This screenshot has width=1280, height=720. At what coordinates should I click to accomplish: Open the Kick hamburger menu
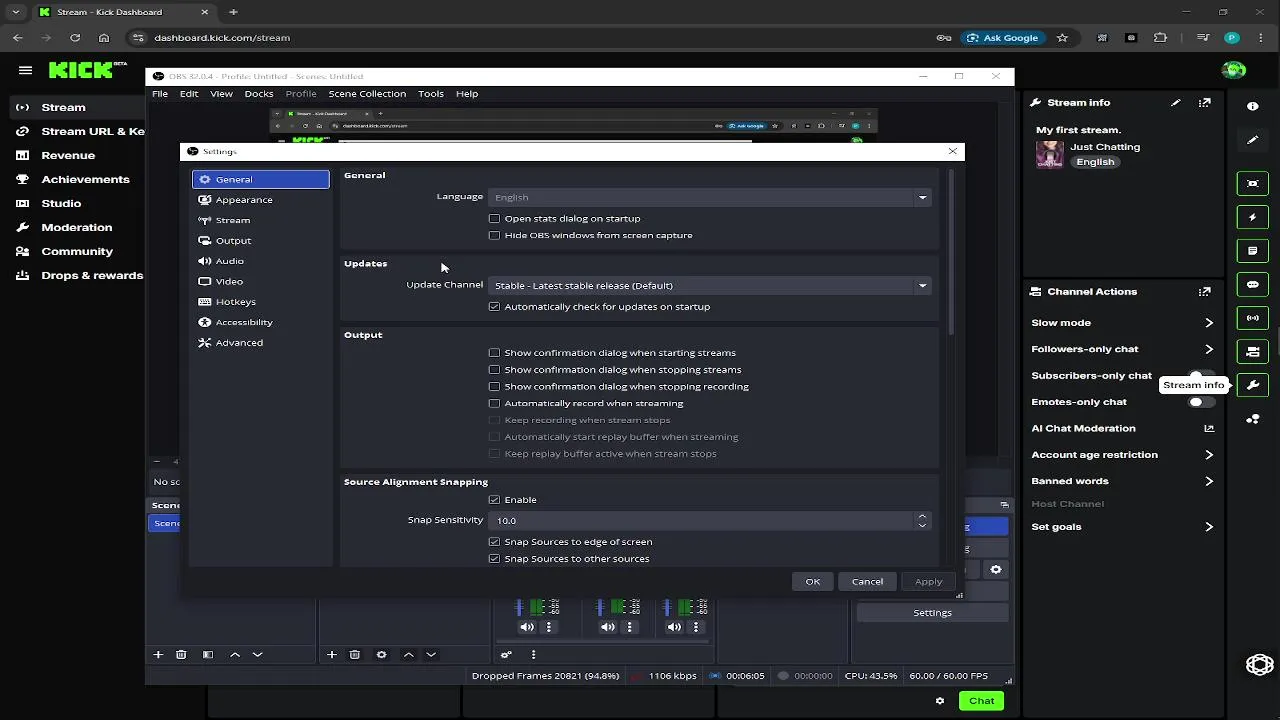25,70
